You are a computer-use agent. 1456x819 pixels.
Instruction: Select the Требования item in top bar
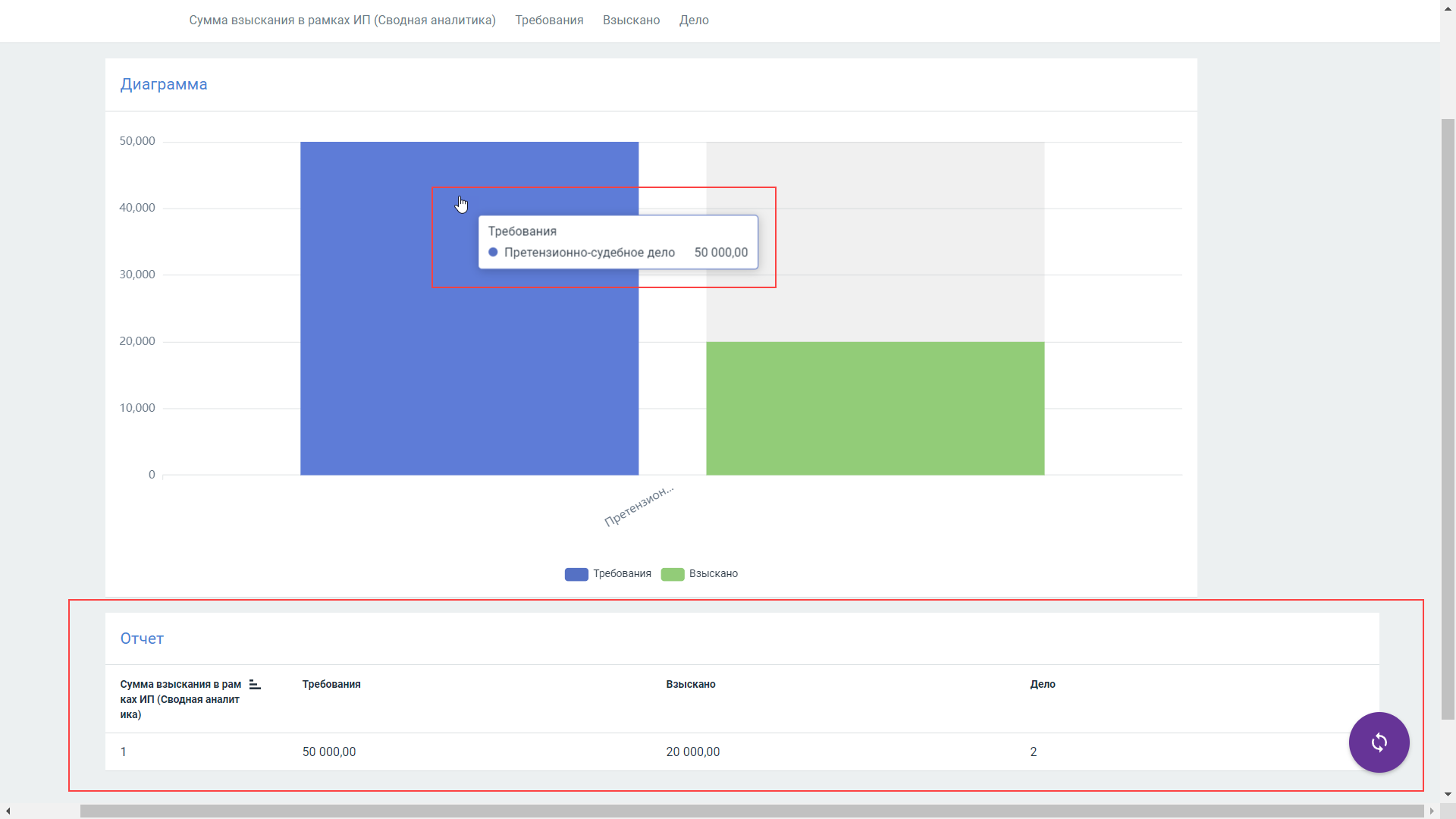coord(549,20)
